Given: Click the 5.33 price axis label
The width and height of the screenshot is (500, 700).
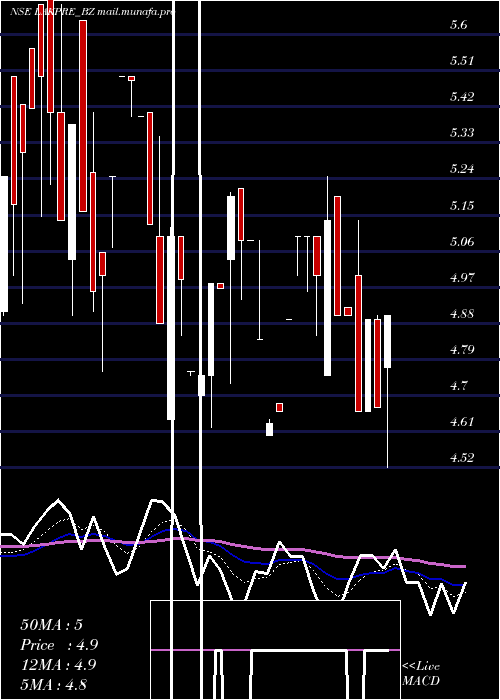Looking at the screenshot, I should [x=462, y=133].
